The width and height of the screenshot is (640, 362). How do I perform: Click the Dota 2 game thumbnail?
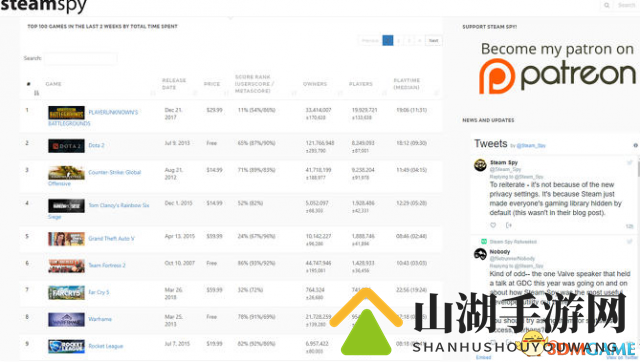pyautogui.click(x=66, y=146)
